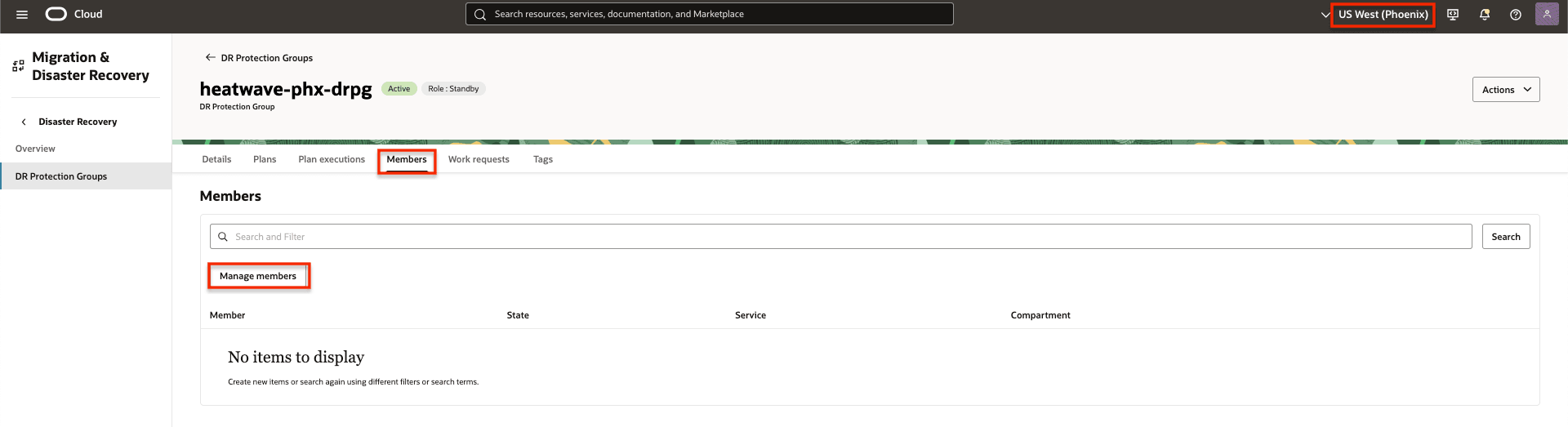Open the help question mark icon

[1516, 14]
